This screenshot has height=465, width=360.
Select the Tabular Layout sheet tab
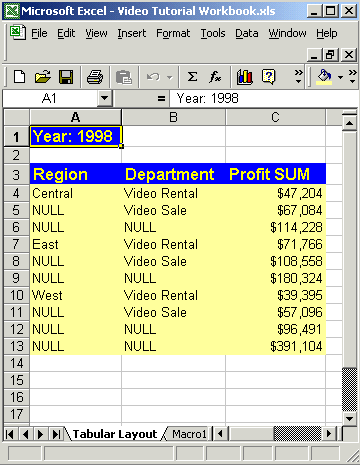pos(115,434)
